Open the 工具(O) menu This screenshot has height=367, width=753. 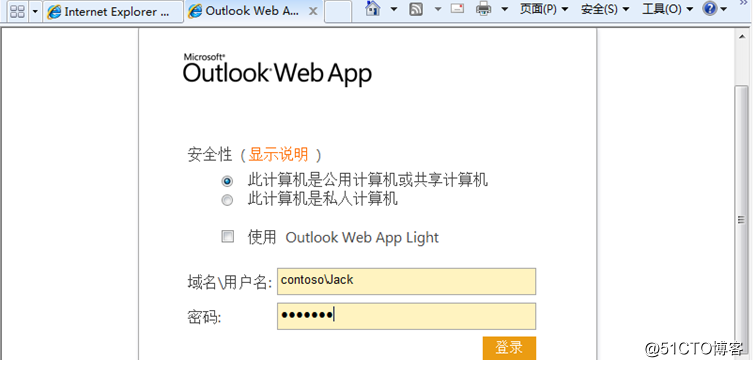[x=668, y=9]
